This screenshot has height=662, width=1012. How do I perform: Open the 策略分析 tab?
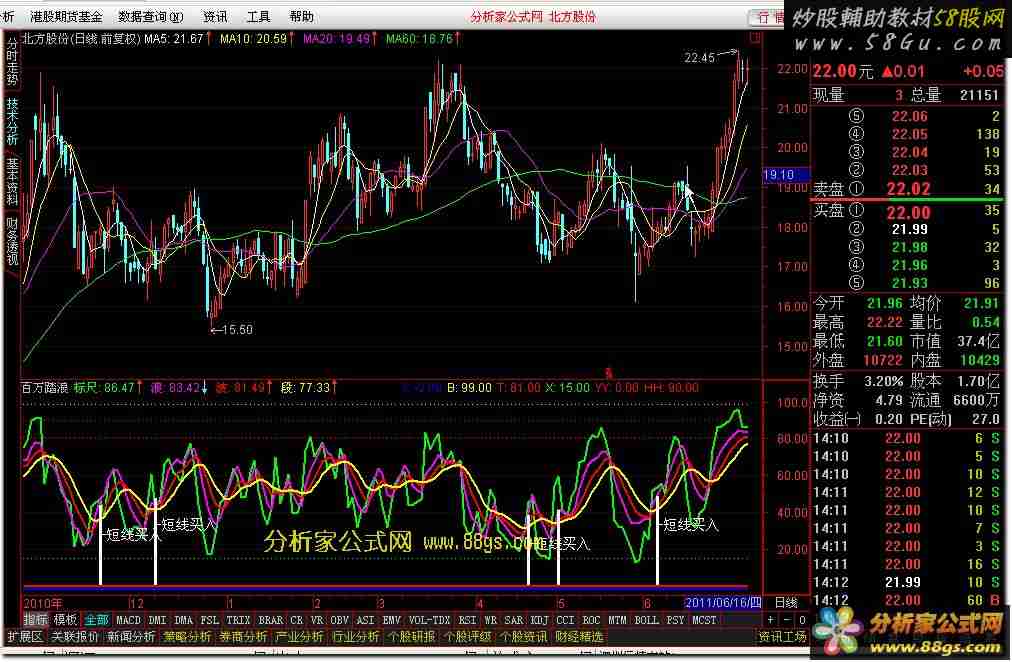tap(187, 637)
